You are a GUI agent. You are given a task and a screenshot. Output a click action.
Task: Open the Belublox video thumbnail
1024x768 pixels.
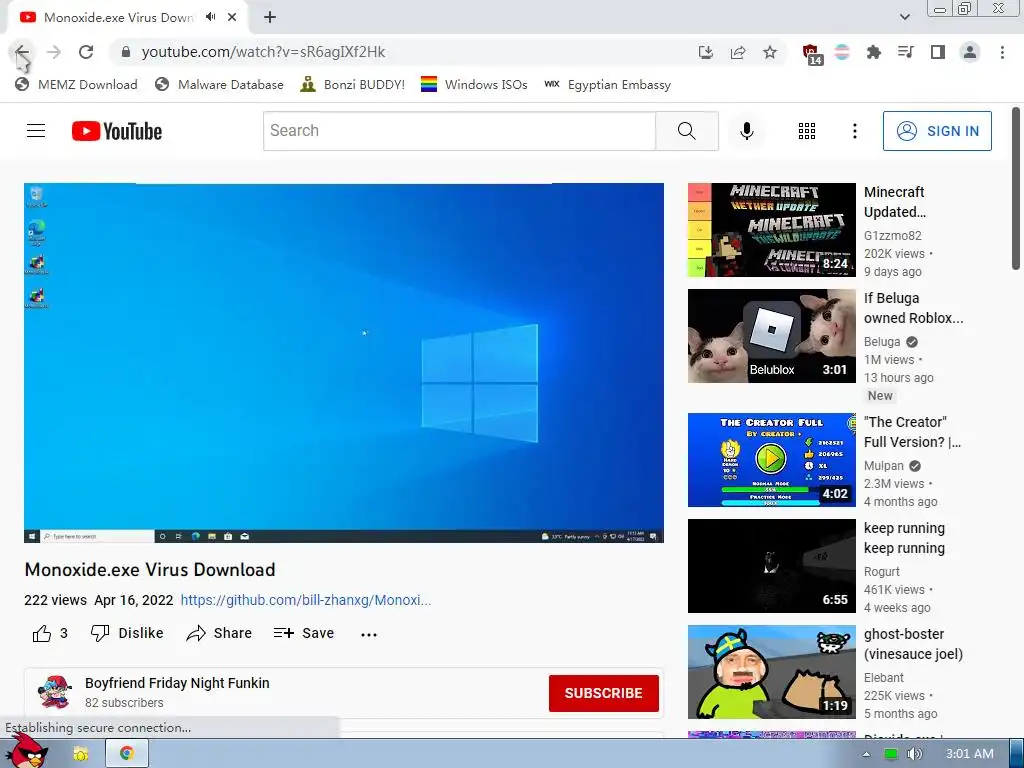click(771, 336)
